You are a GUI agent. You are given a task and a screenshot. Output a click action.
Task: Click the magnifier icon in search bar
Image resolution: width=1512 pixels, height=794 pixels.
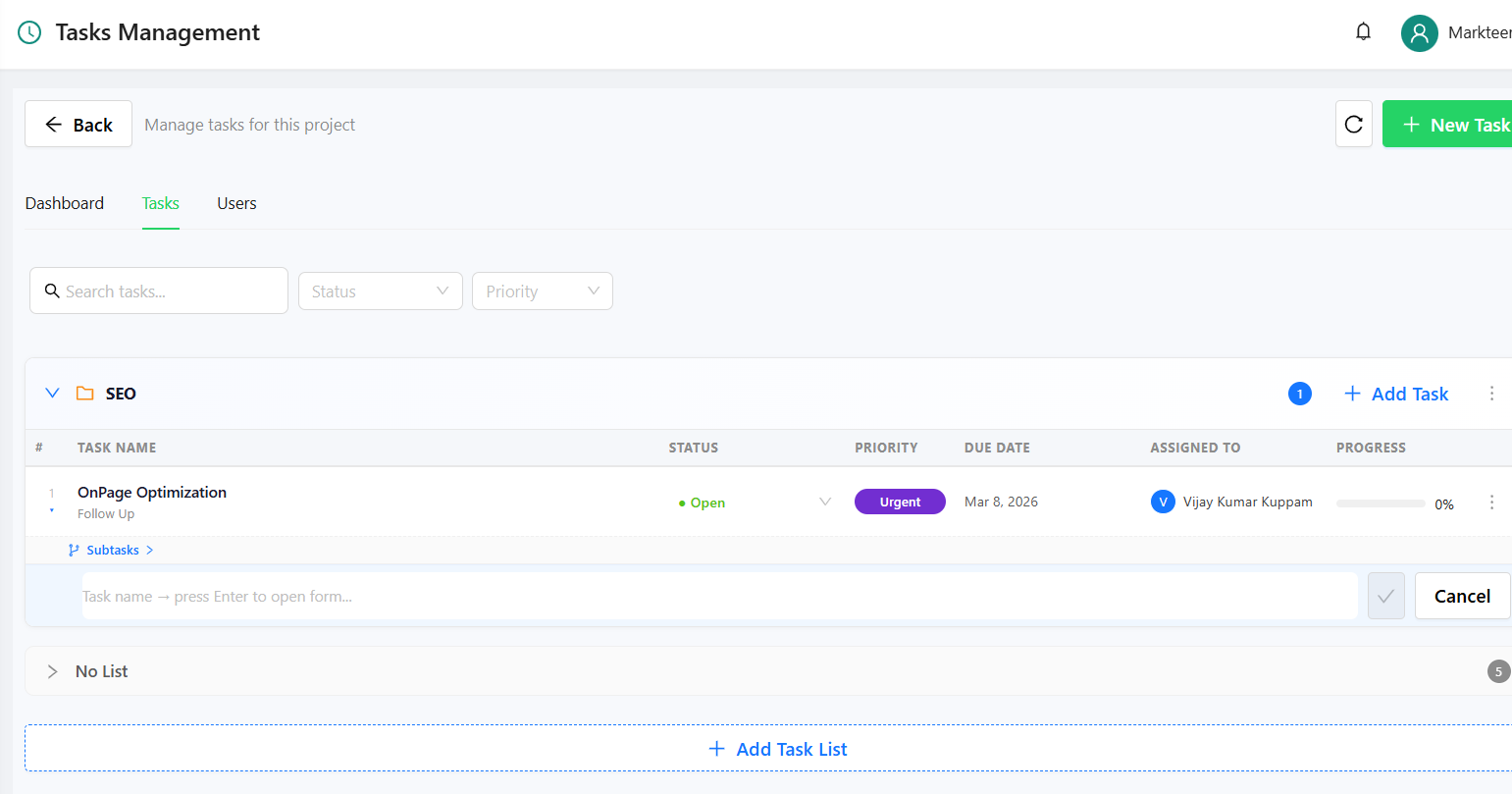[x=53, y=291]
